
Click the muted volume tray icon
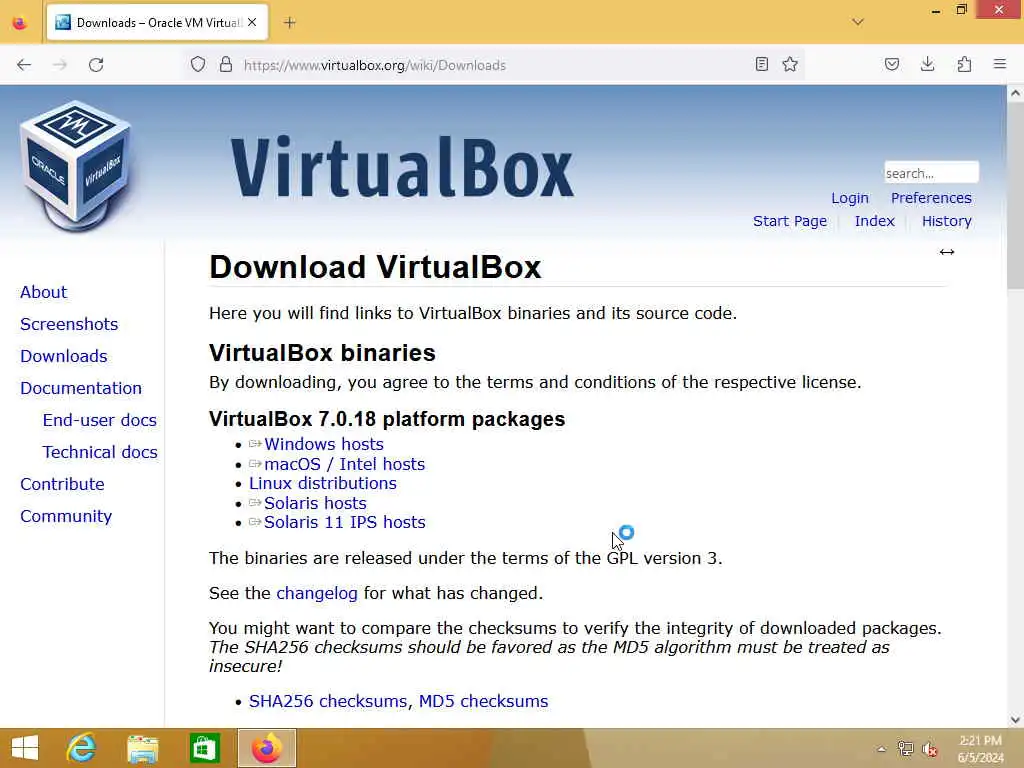929,749
